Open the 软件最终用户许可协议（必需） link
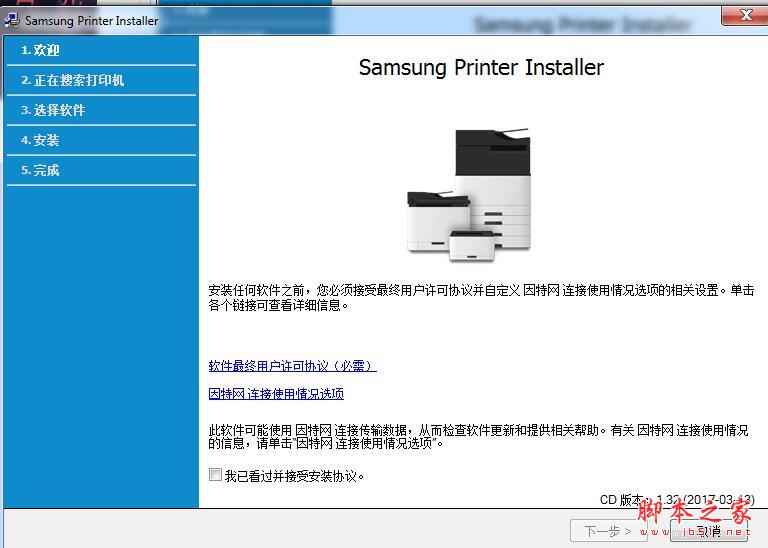 (x=292, y=366)
